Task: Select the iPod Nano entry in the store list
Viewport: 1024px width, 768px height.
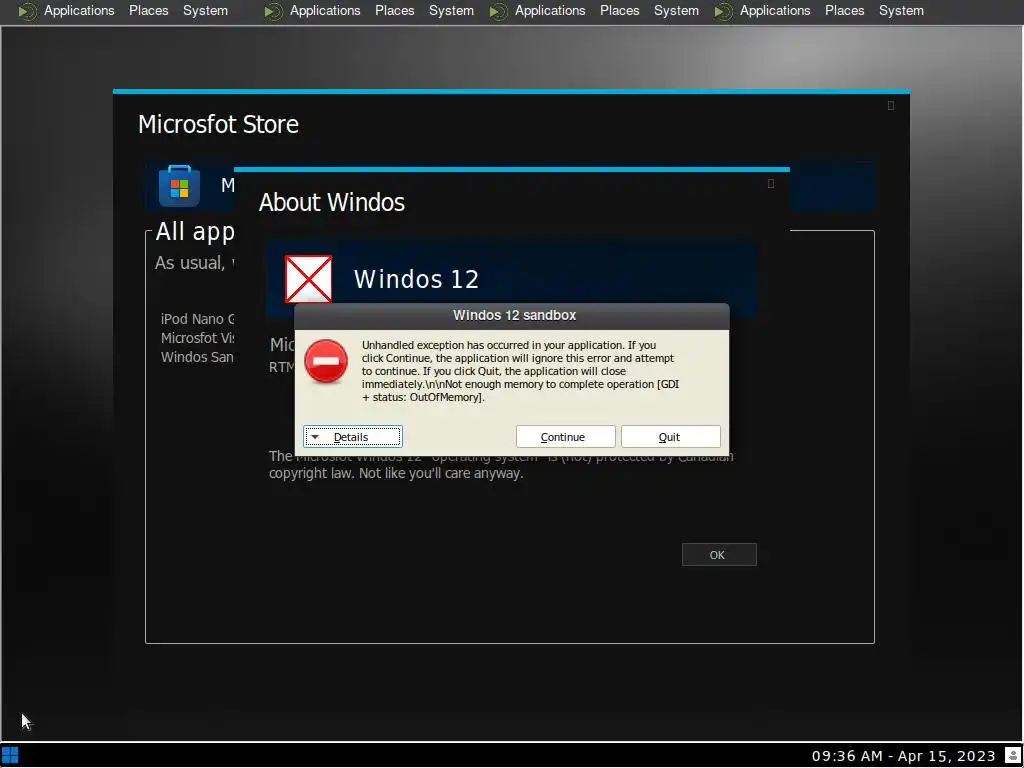Action: [x=197, y=319]
